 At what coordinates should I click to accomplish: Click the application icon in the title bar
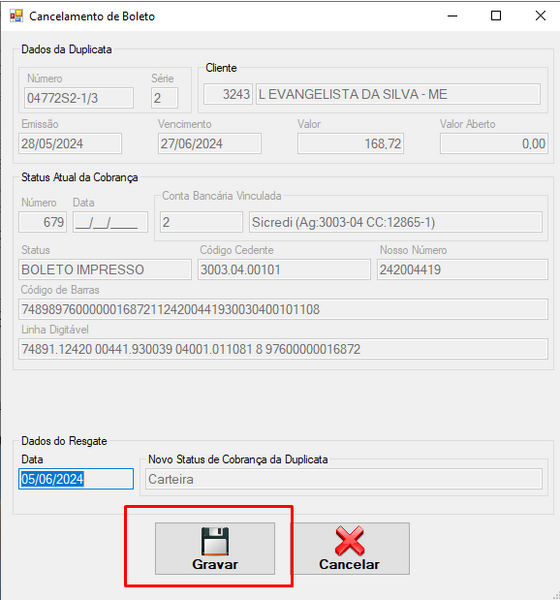click(x=16, y=16)
